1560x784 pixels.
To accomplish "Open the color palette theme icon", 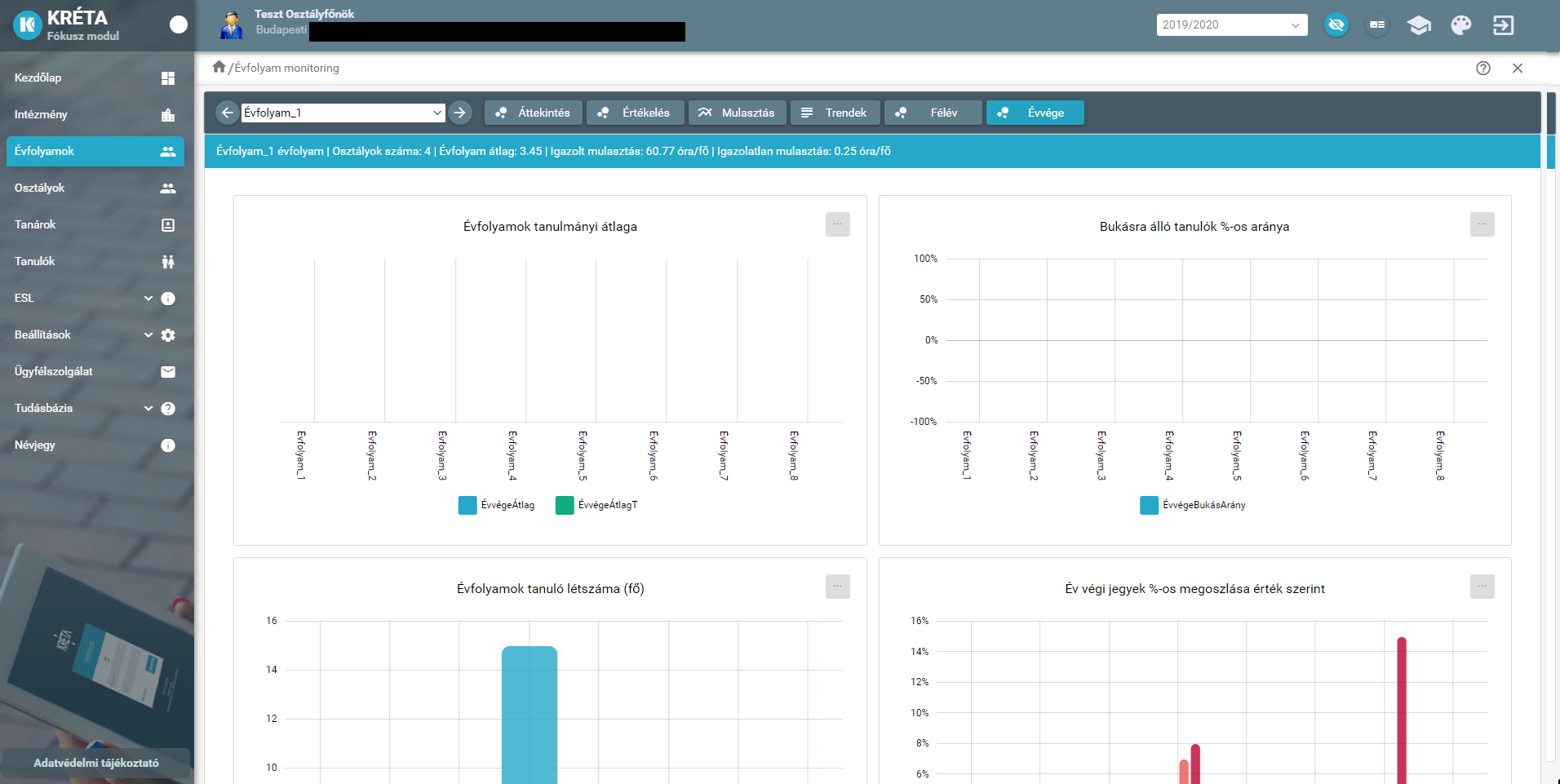I will (1461, 25).
